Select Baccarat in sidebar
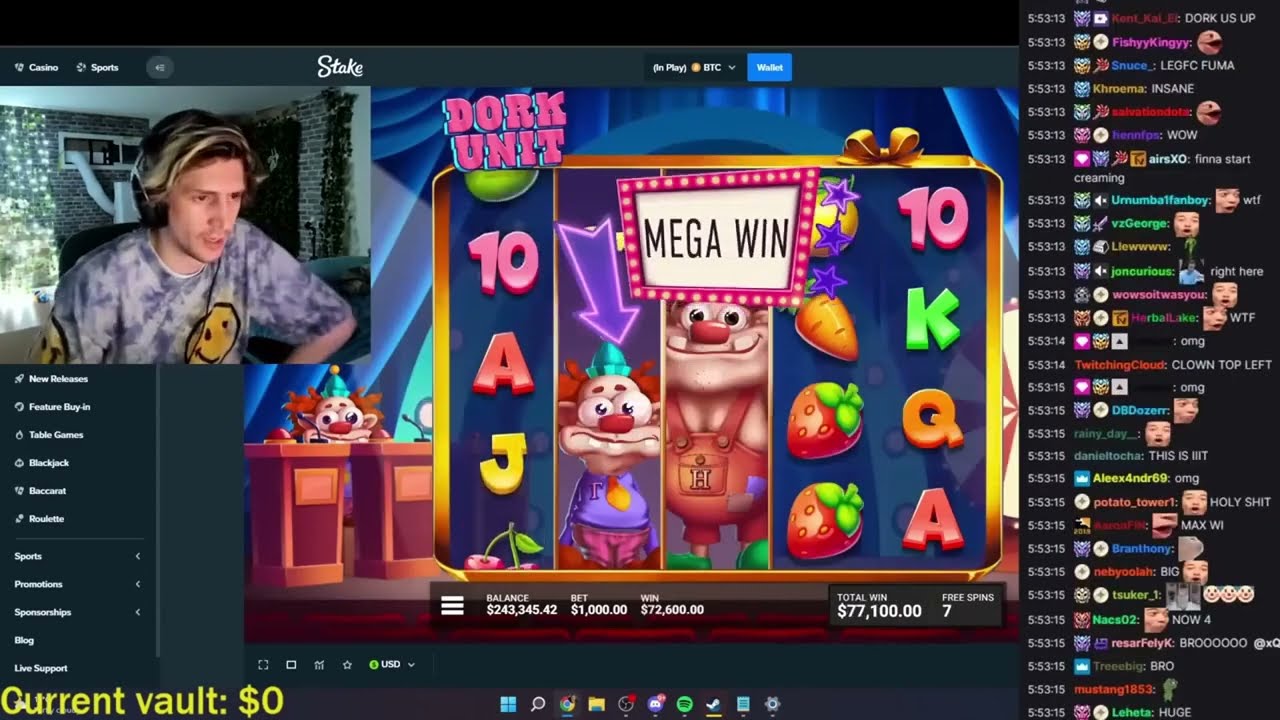Viewport: 1280px width, 720px height. click(x=40, y=491)
